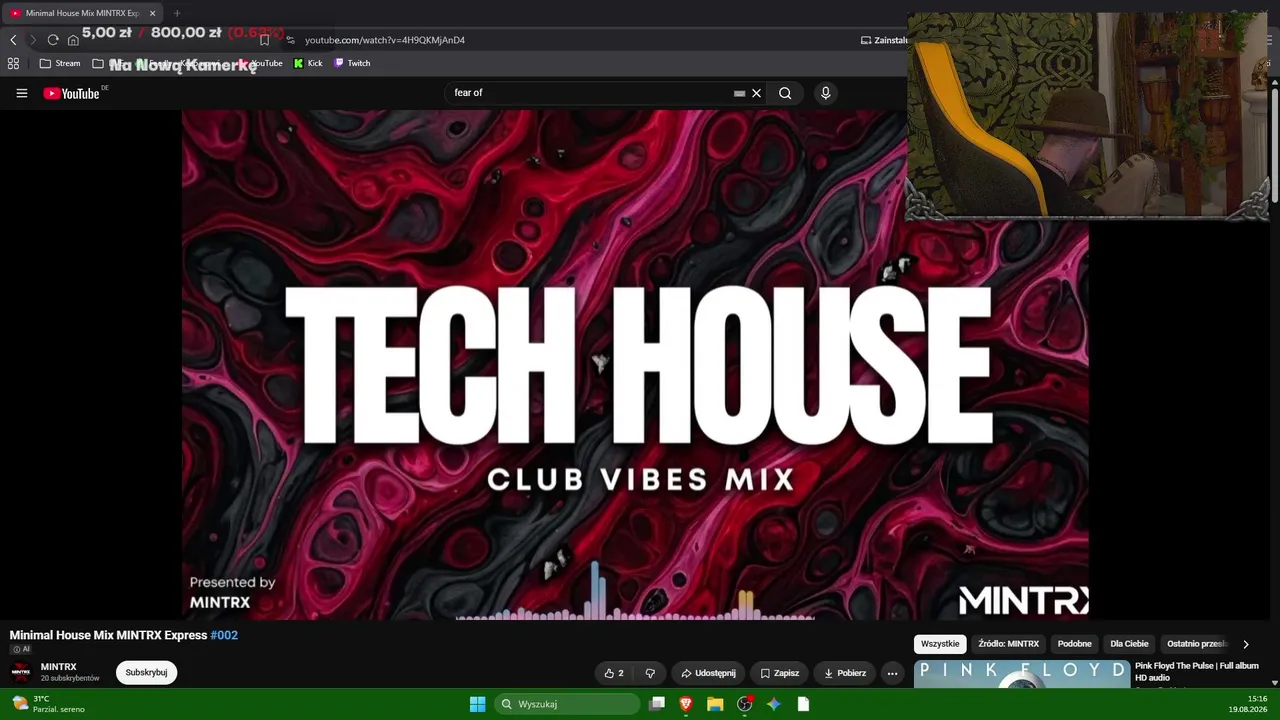
Task: Go forward with the browser forward arrow
Action: point(32,40)
